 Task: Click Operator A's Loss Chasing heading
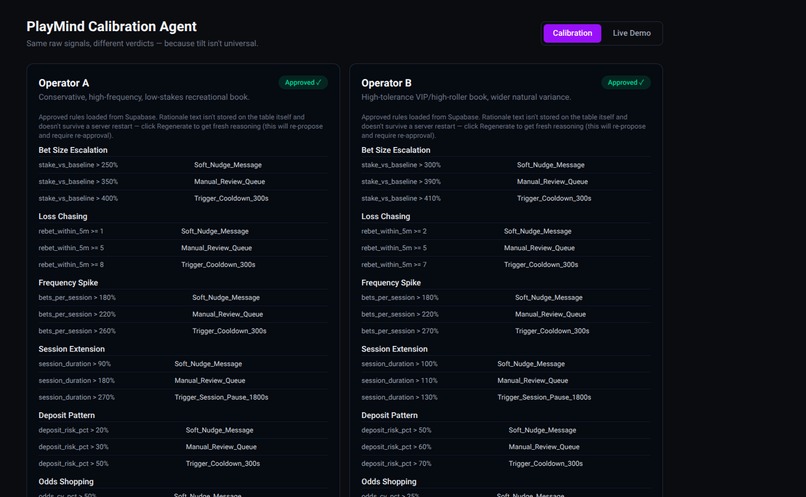click(63, 216)
